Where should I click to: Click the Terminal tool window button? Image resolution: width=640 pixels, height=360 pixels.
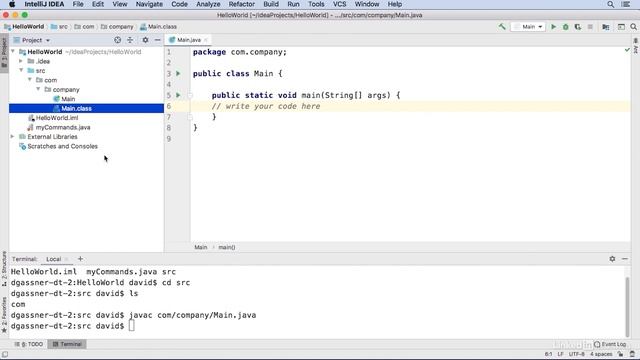(67, 344)
